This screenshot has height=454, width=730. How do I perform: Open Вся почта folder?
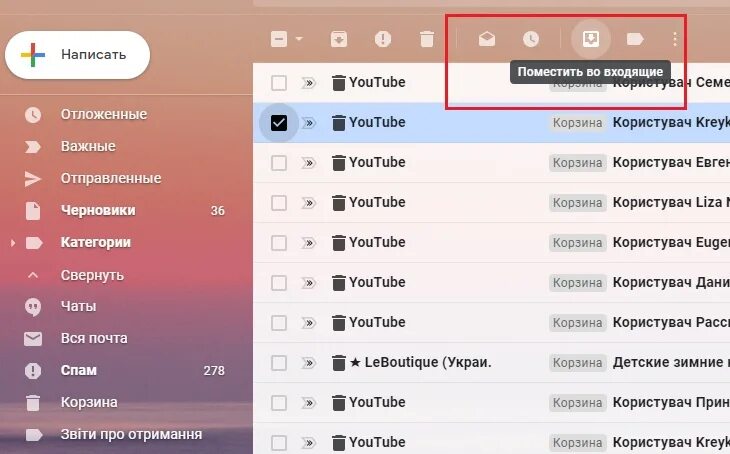(x=94, y=339)
